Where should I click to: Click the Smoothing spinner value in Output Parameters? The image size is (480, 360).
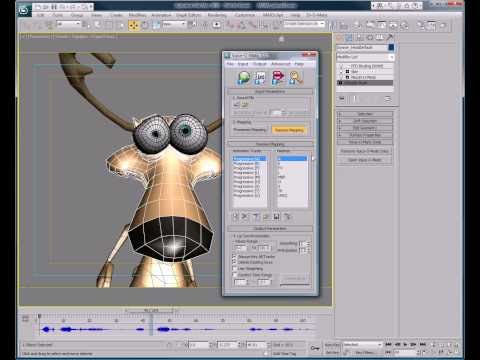pyautogui.click(x=302, y=244)
